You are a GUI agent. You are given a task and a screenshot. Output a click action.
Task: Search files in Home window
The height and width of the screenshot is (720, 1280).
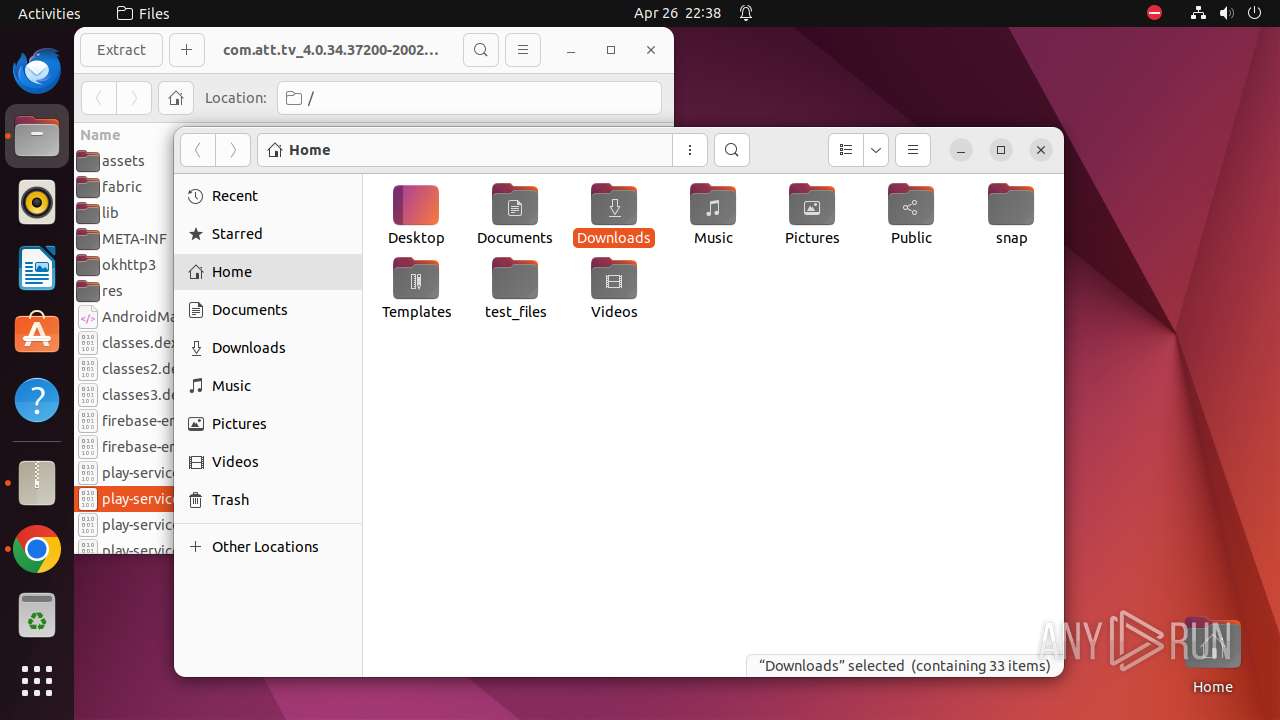732,150
